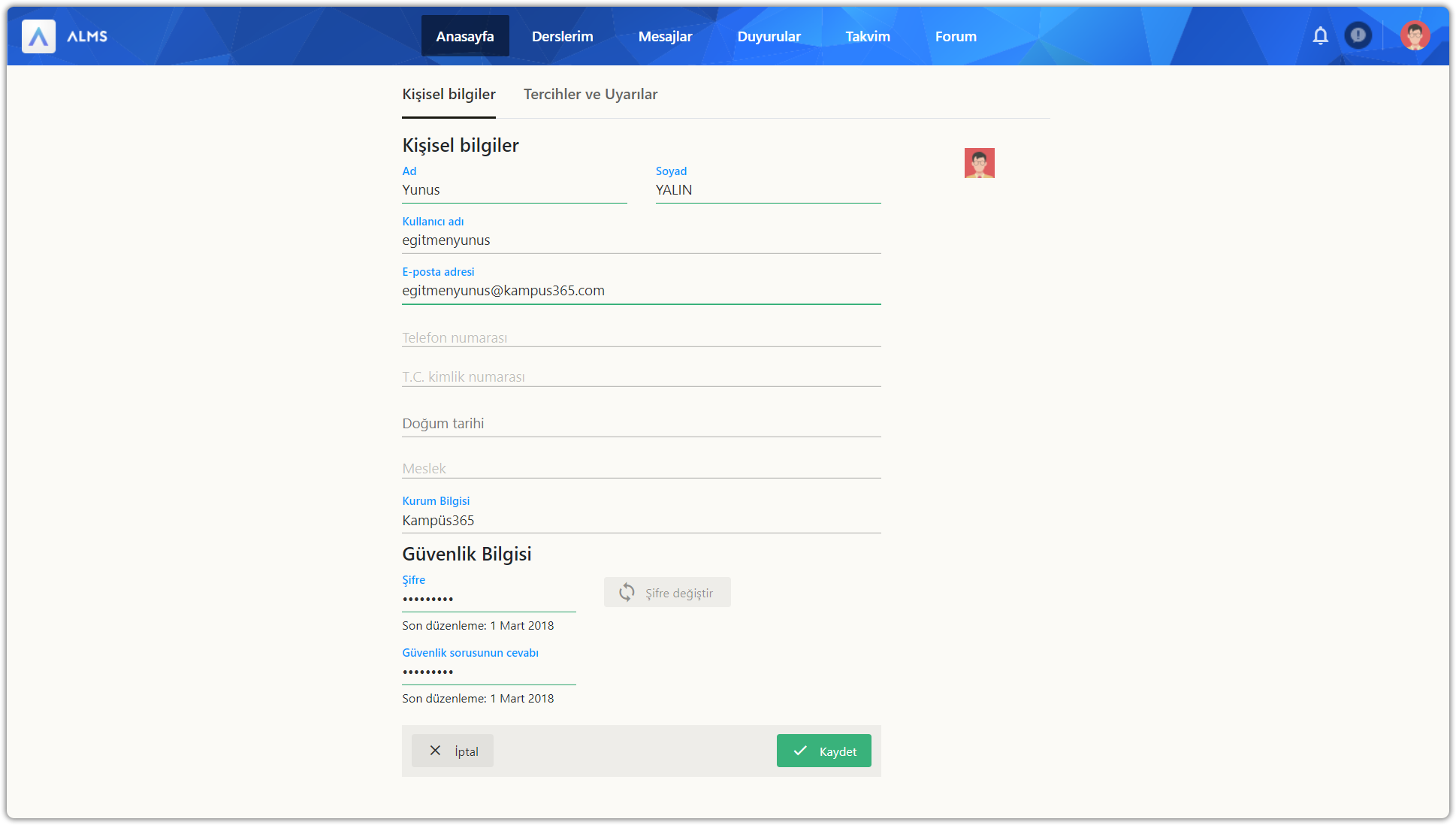Click the Şifre değiştir button

[x=667, y=593]
